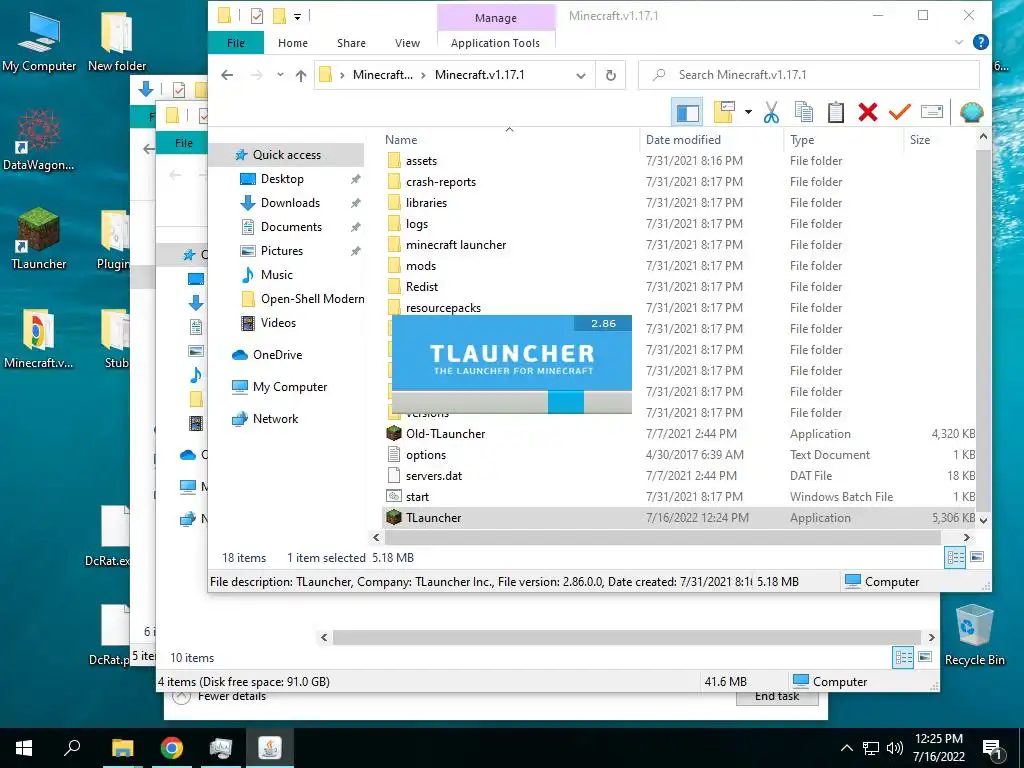Viewport: 1024px width, 768px height.
Task: Click the Task Manager taskbar icon
Action: 221,748
